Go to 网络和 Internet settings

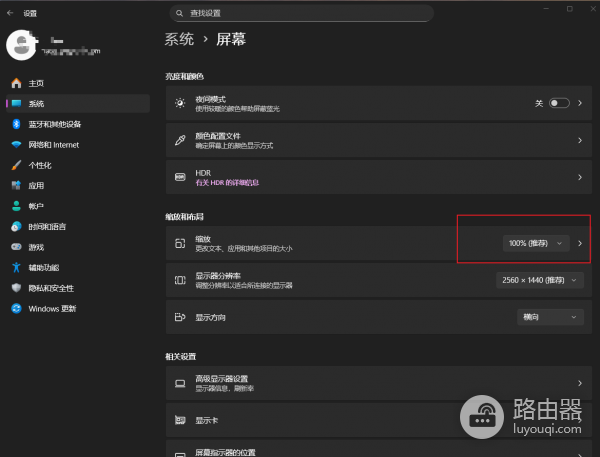(x=78, y=145)
